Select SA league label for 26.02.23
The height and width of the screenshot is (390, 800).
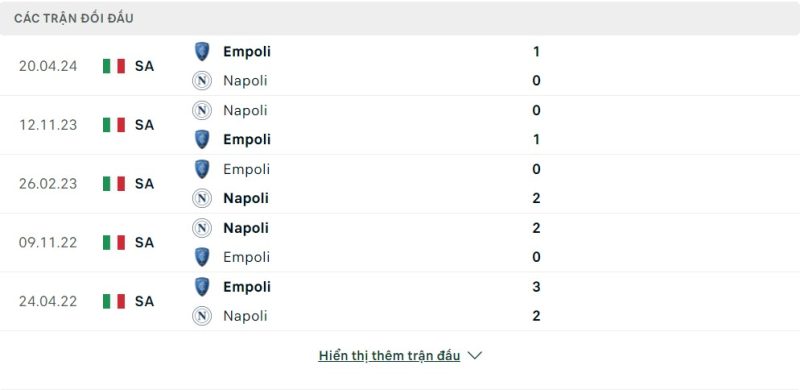[144, 183]
